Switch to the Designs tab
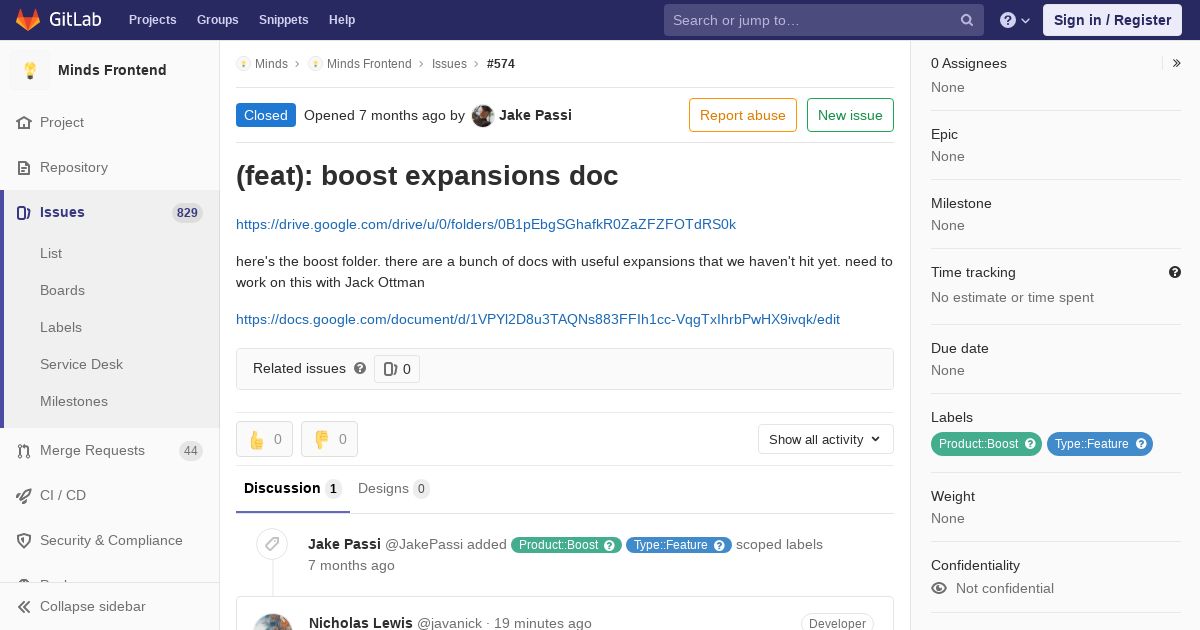The height and width of the screenshot is (630, 1200). point(394,489)
